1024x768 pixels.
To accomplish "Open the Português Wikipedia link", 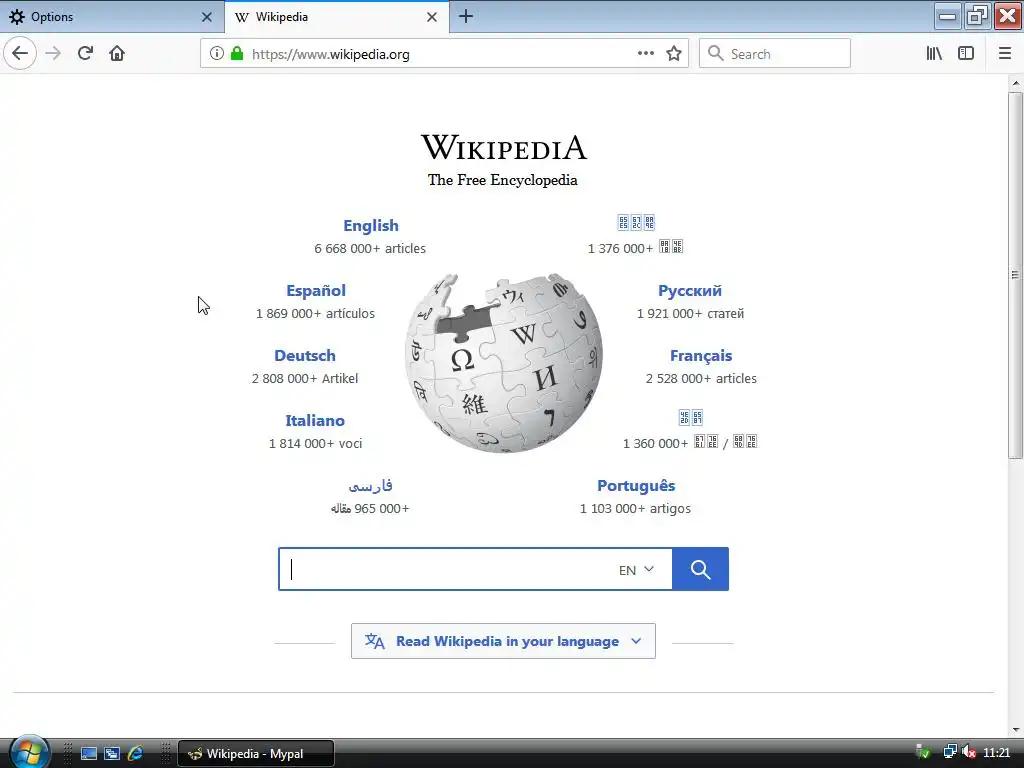I will coord(636,486).
